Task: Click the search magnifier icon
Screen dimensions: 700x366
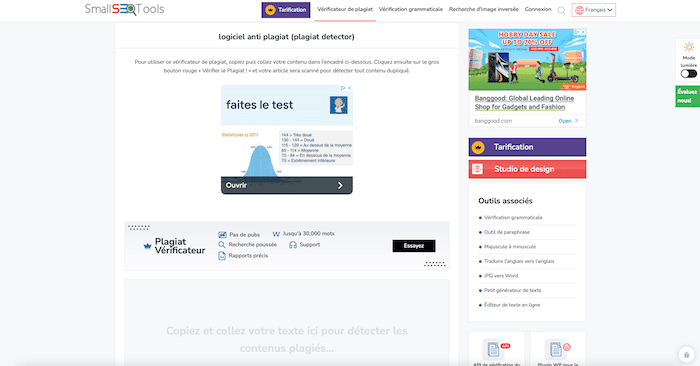Action: tap(562, 10)
